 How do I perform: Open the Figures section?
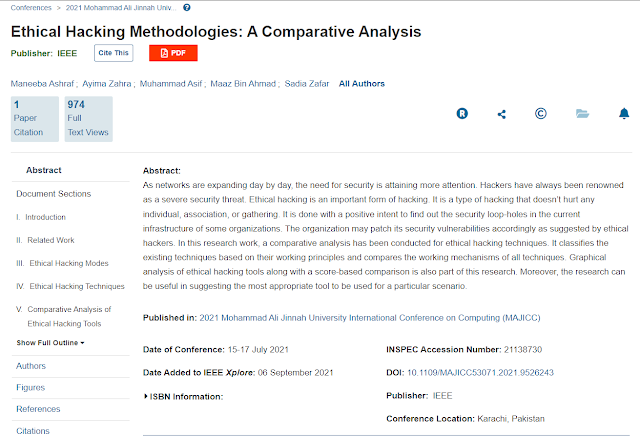[30, 387]
